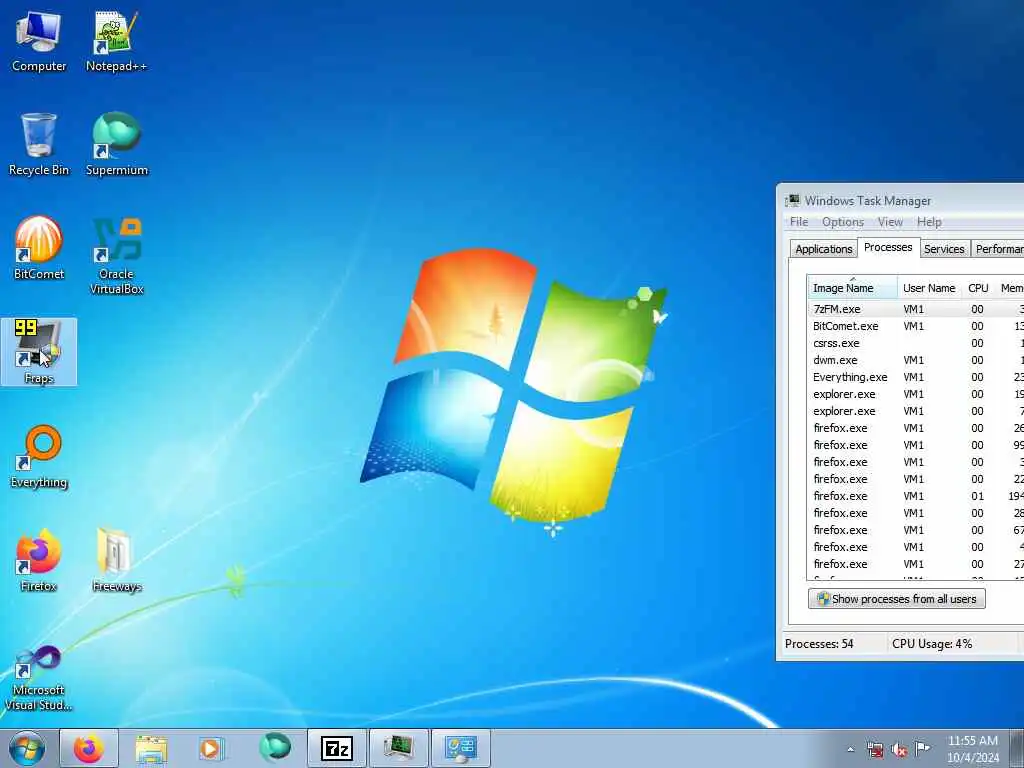The height and width of the screenshot is (768, 1024).
Task: Open Windows Explorer from the taskbar
Action: (x=152, y=748)
